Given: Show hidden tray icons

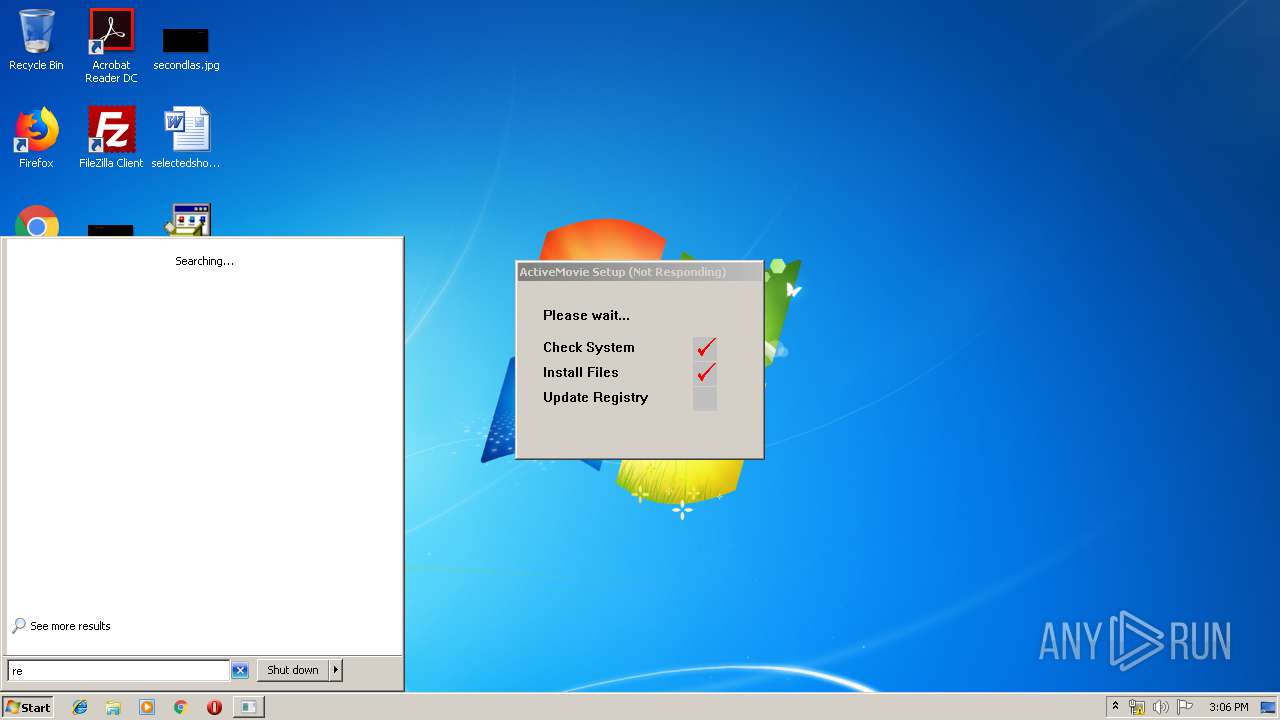Looking at the screenshot, I should [1115, 707].
